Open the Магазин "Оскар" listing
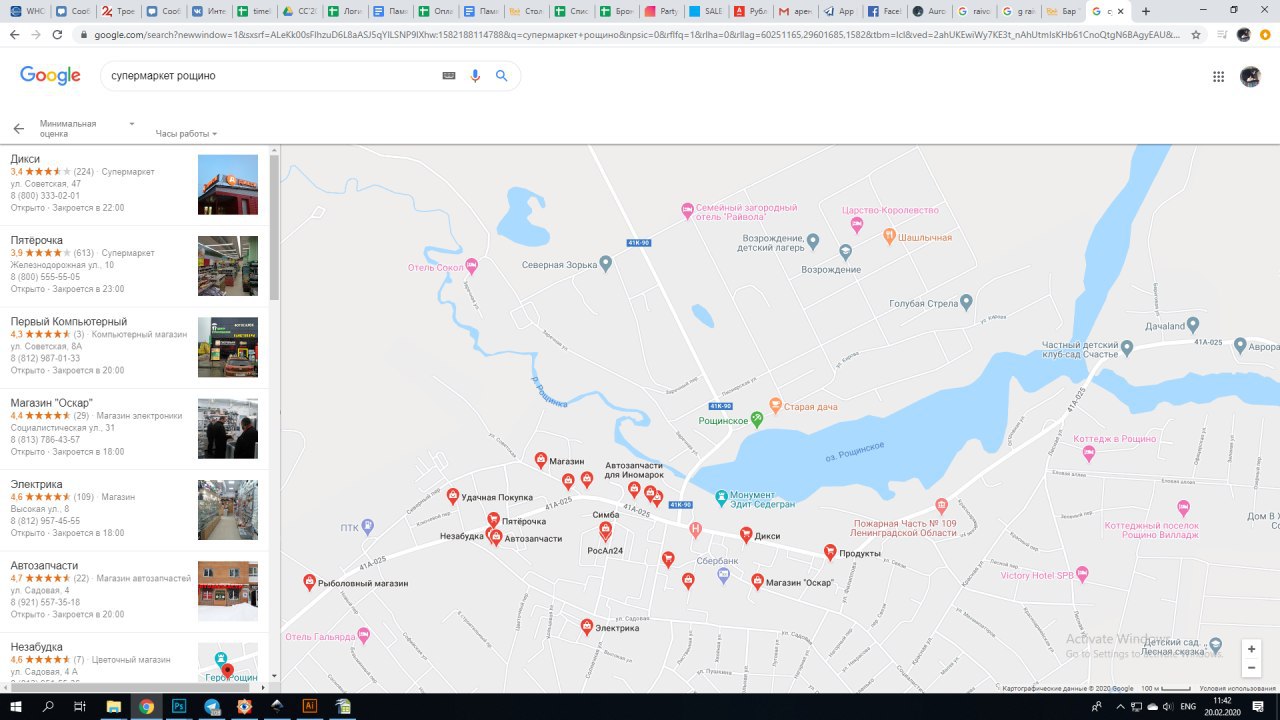Screen dimensions: 1280x720 click(134, 428)
